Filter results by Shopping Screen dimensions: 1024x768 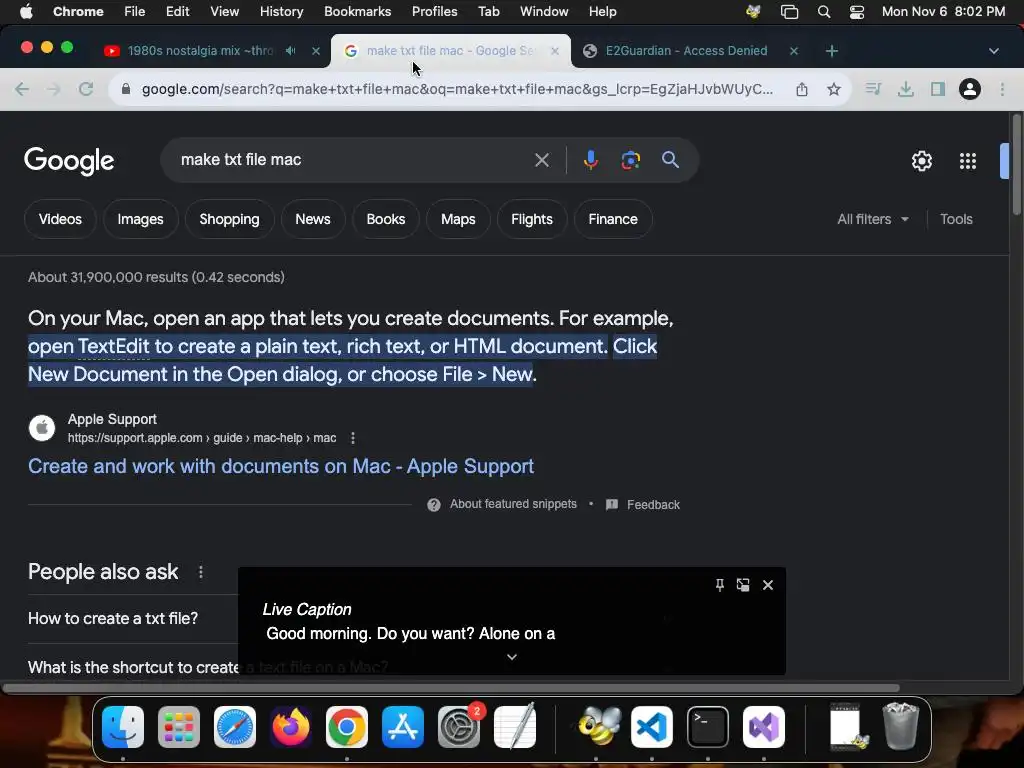(229, 219)
